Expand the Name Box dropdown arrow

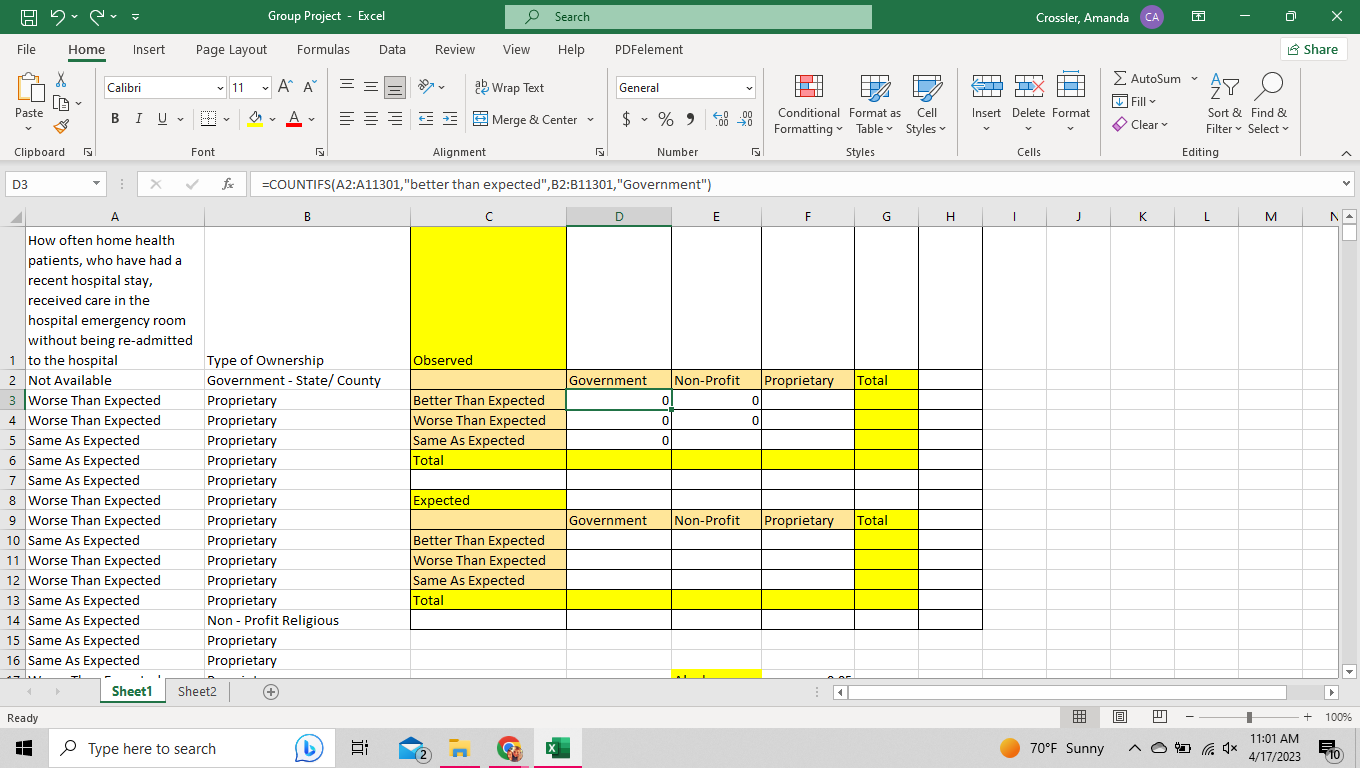pyautogui.click(x=97, y=184)
